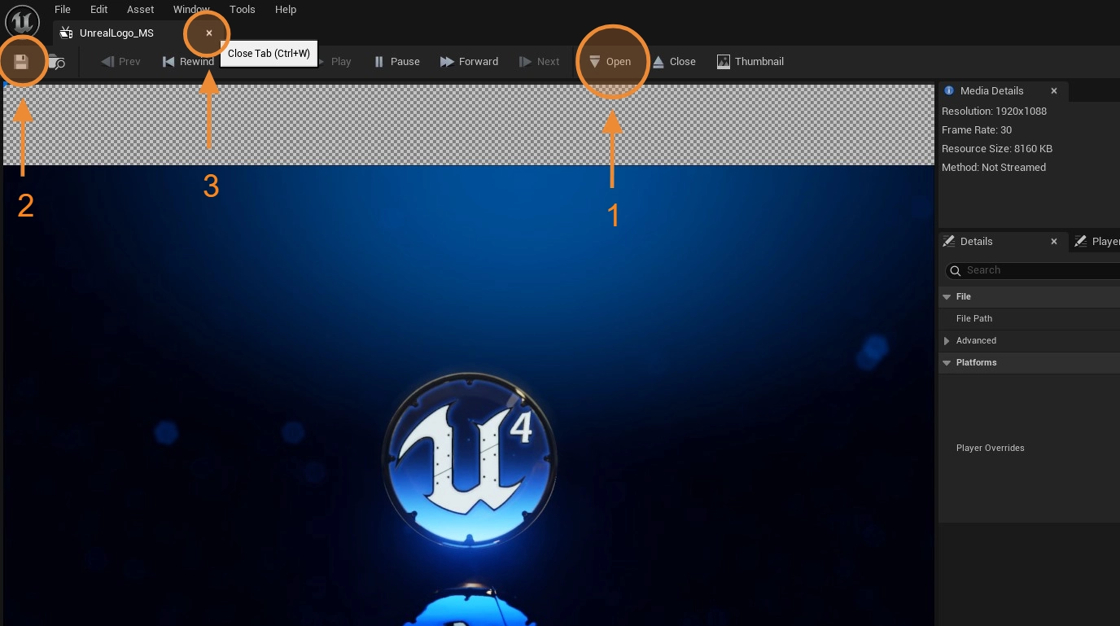Click the Method: Not Streamed text
Screen dimensions: 1120x626
point(994,167)
